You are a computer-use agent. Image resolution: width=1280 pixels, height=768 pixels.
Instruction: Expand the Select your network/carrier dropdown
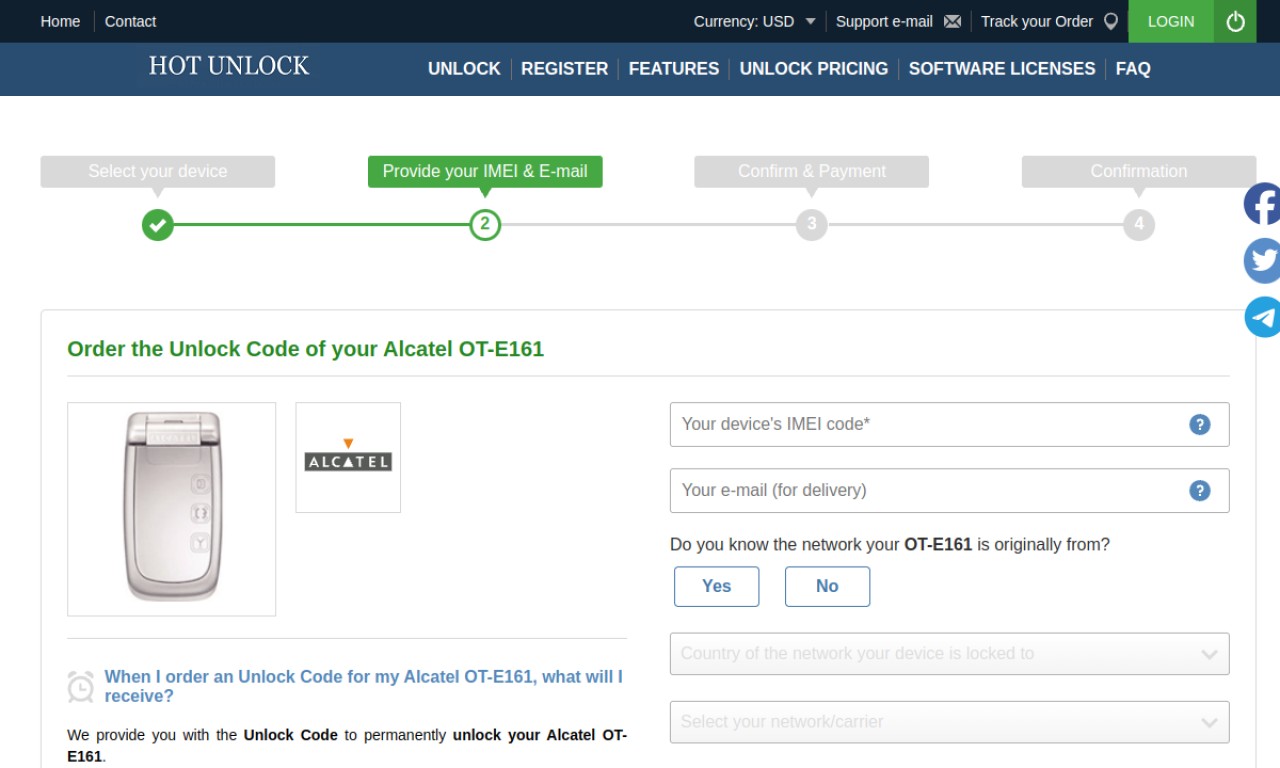coord(949,722)
